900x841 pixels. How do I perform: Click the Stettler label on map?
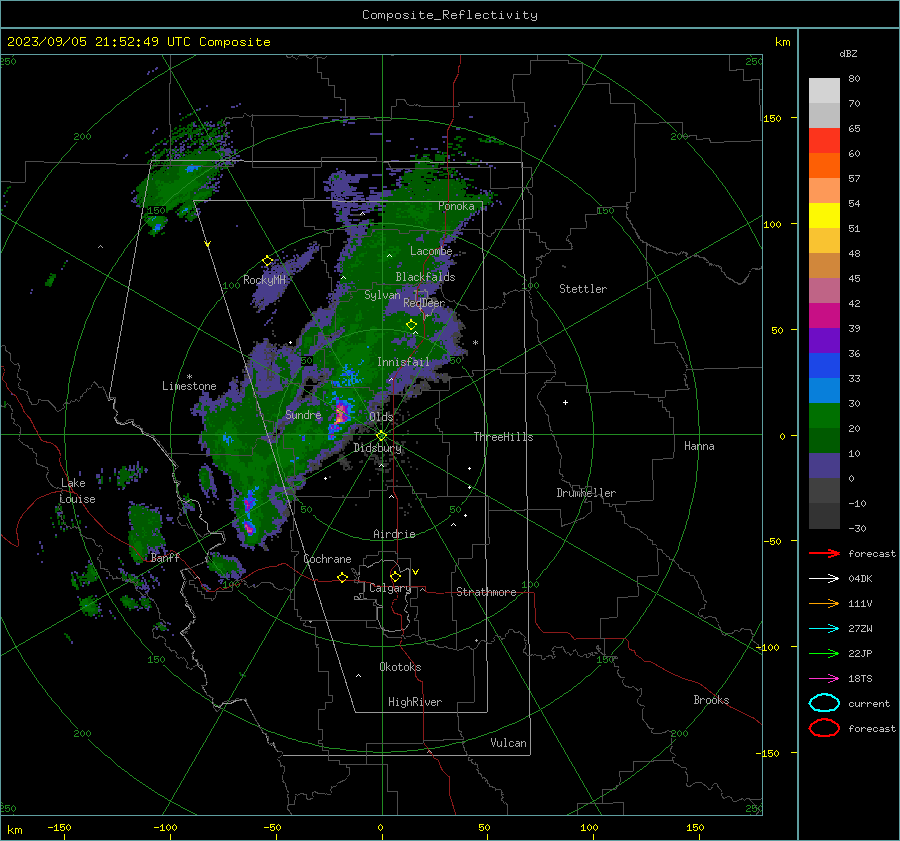(583, 289)
